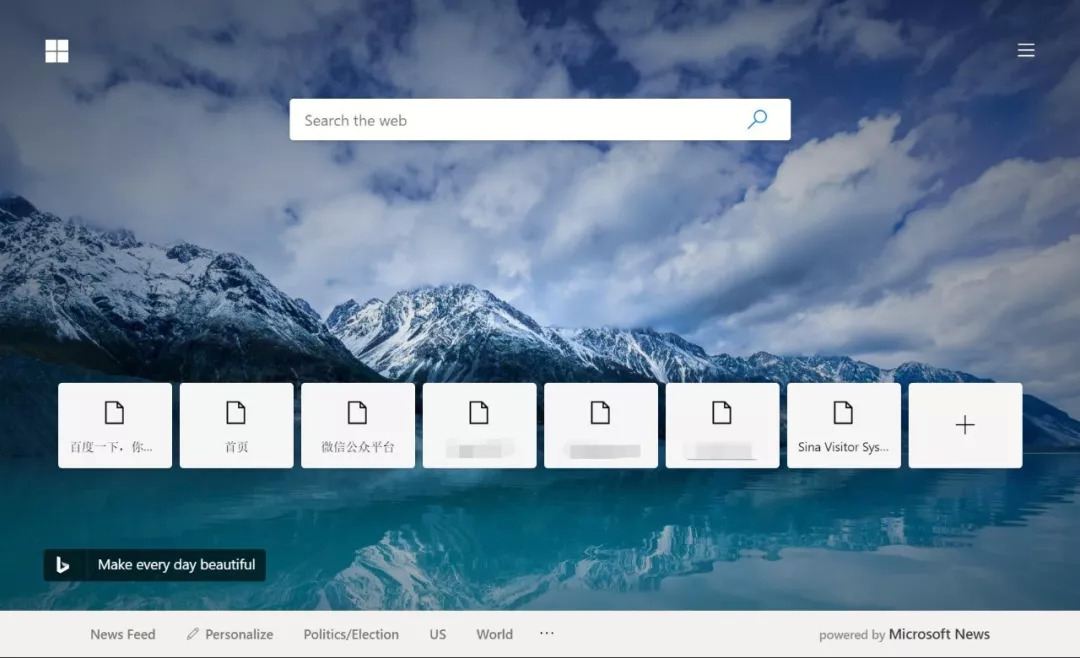Add a new quick link tile

click(965, 425)
